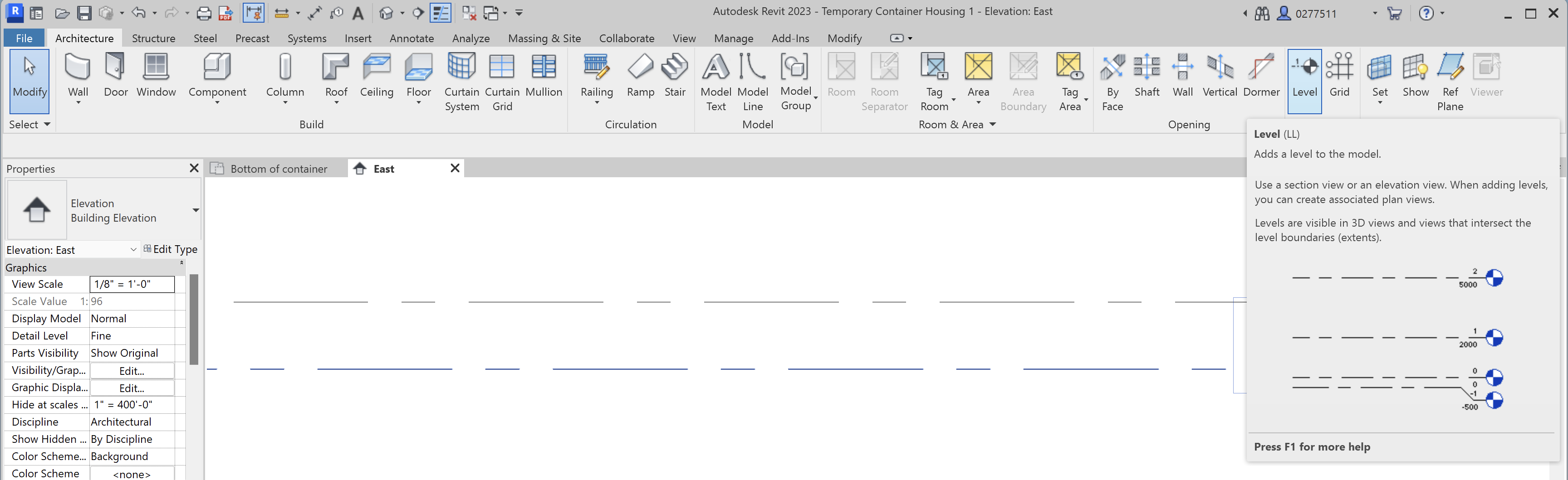This screenshot has height=480, width=1568.
Task: Click the View Scale value field
Action: tap(132, 284)
